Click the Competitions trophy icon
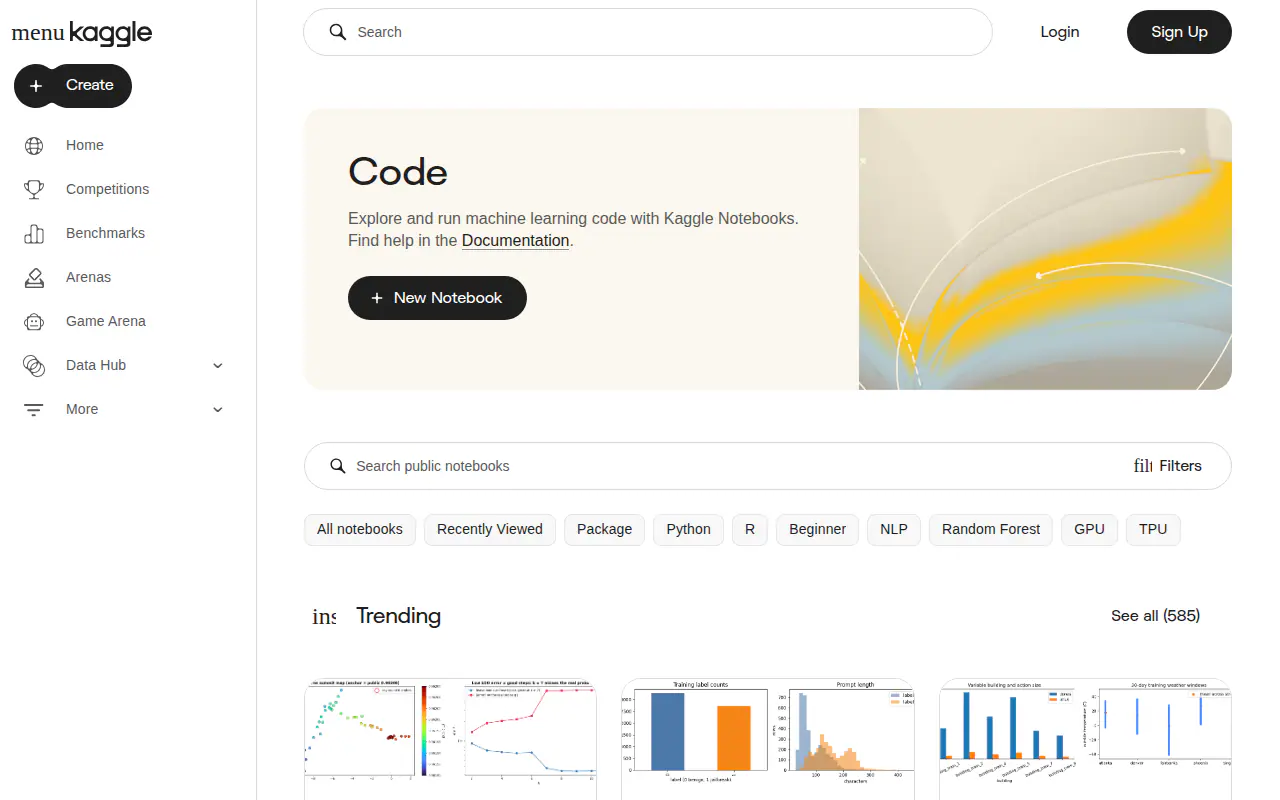The image size is (1280, 800). (34, 189)
